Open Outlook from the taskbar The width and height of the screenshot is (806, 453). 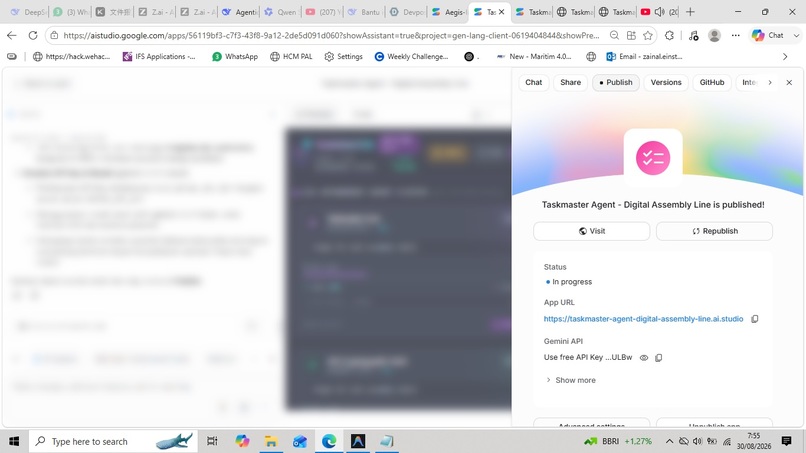(x=300, y=441)
